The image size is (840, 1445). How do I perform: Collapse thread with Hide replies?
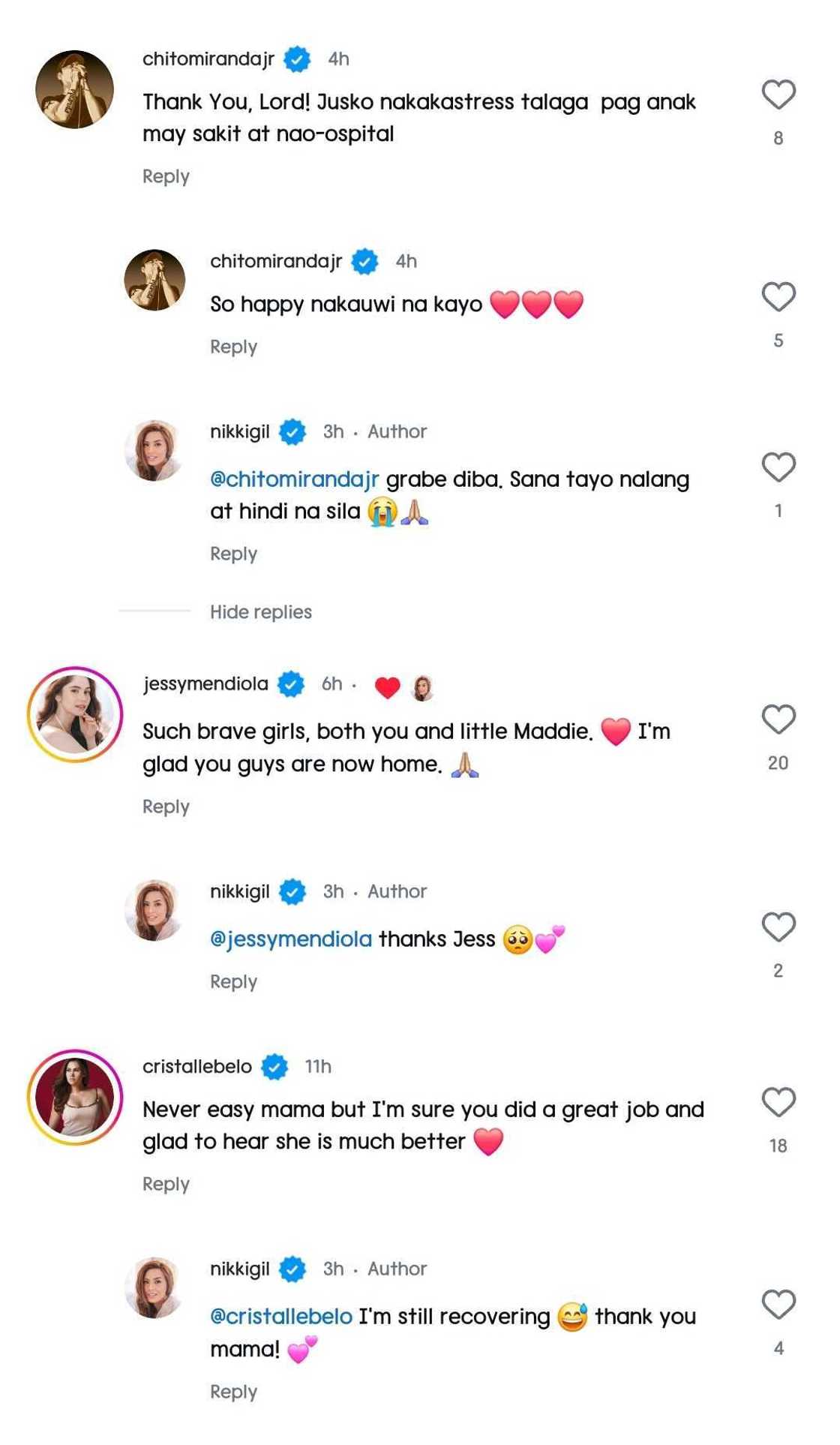point(260,612)
